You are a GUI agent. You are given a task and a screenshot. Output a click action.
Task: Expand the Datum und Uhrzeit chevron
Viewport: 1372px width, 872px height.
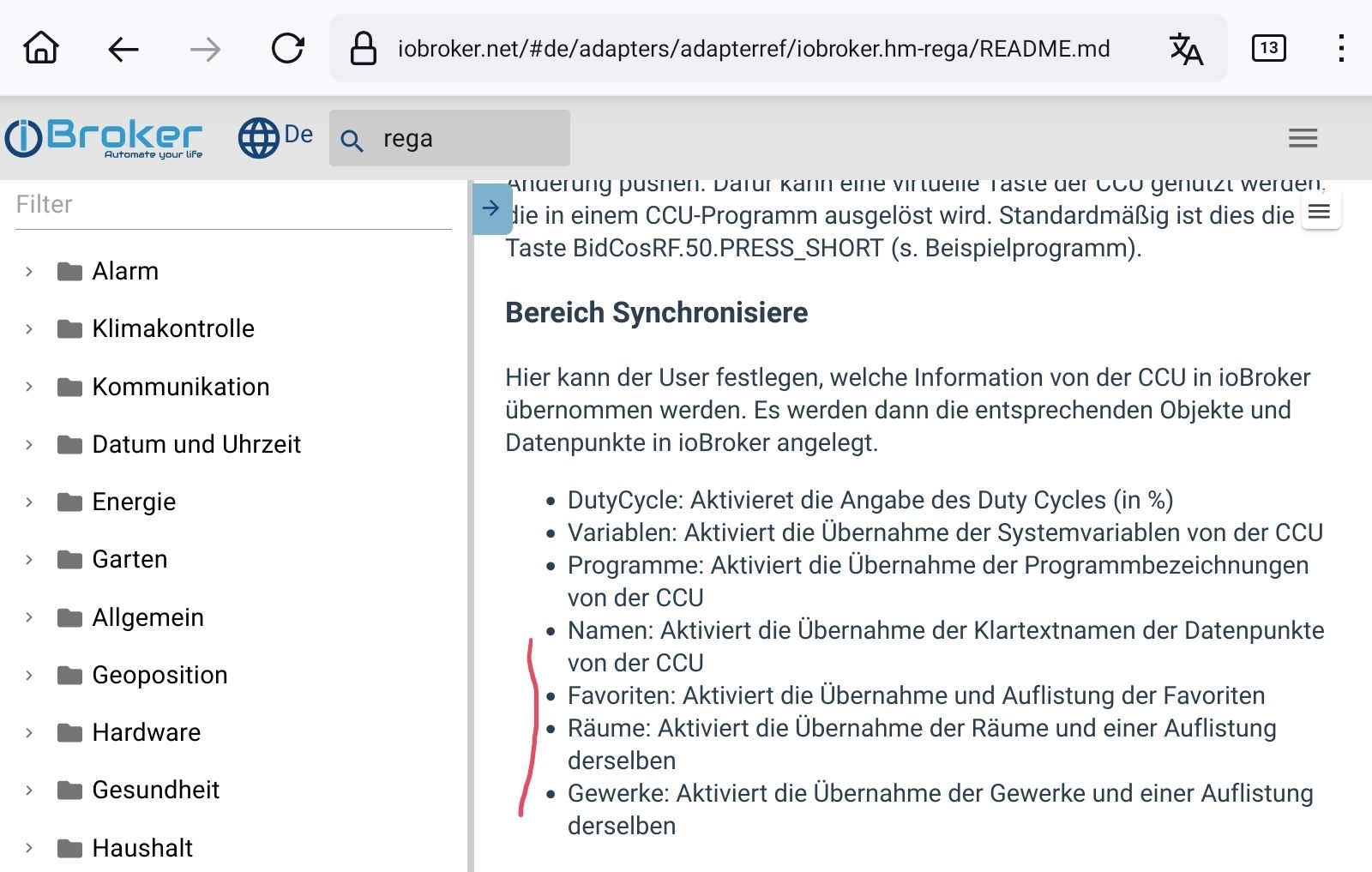pos(29,444)
